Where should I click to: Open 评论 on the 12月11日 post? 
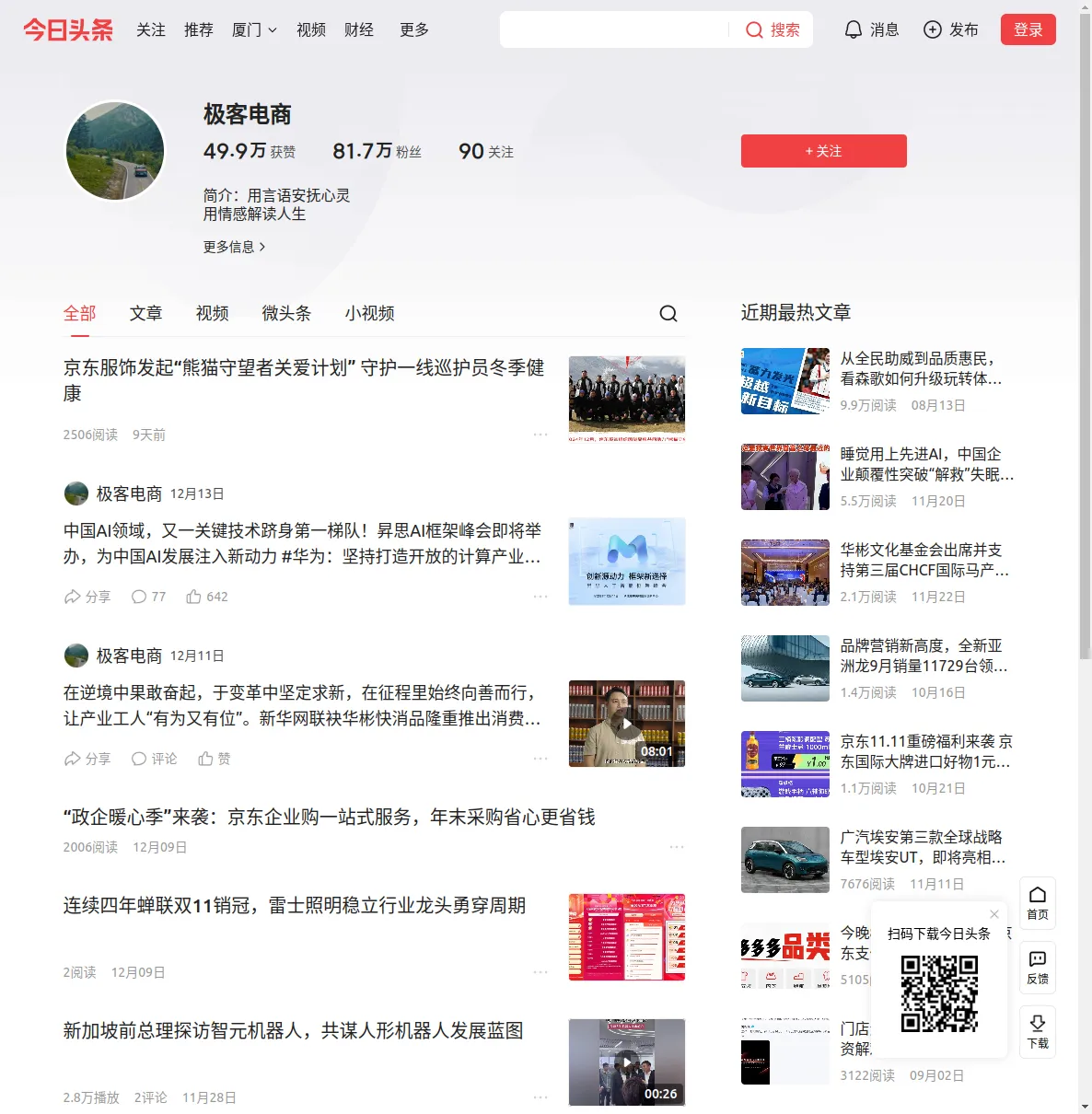pyautogui.click(x=154, y=759)
